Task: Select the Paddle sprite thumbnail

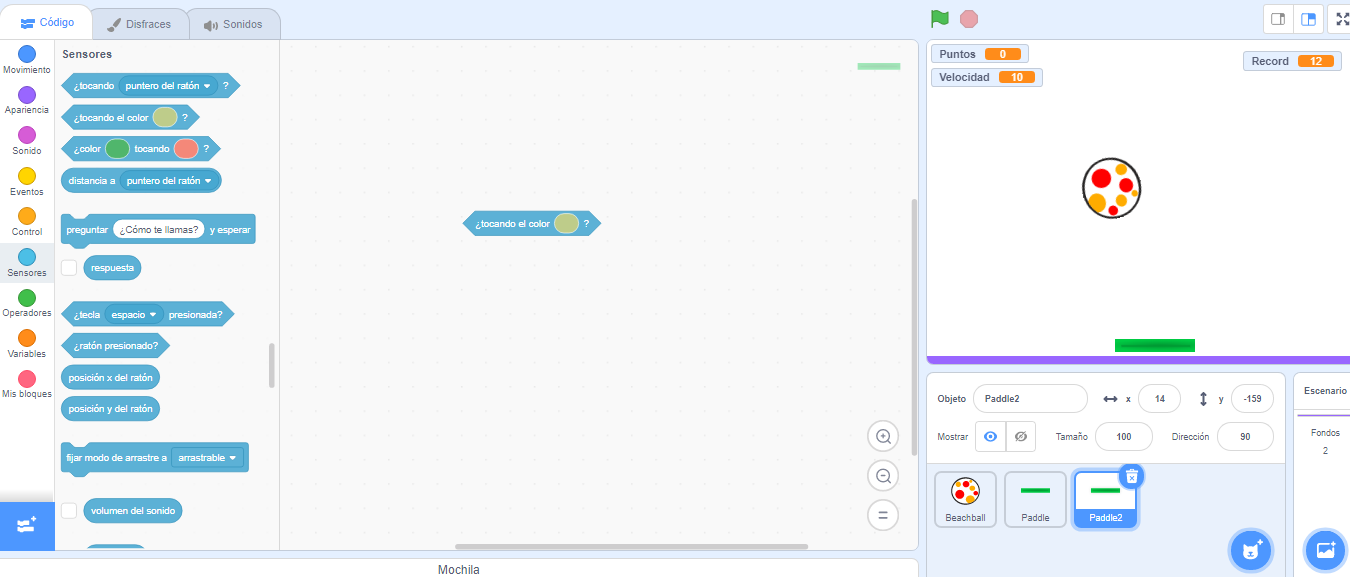Action: coord(1035,499)
